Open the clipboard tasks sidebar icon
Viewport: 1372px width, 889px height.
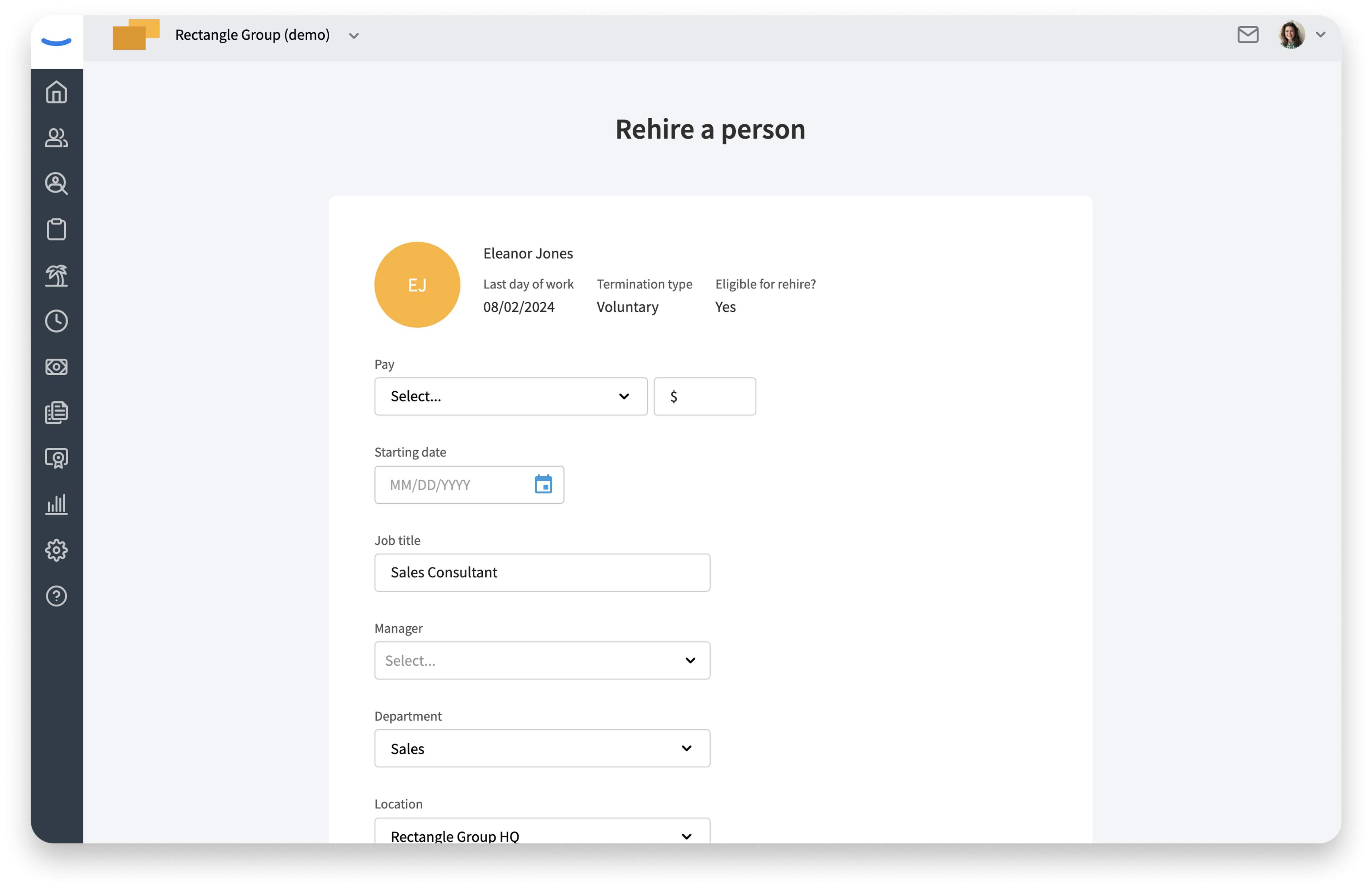pos(56,229)
